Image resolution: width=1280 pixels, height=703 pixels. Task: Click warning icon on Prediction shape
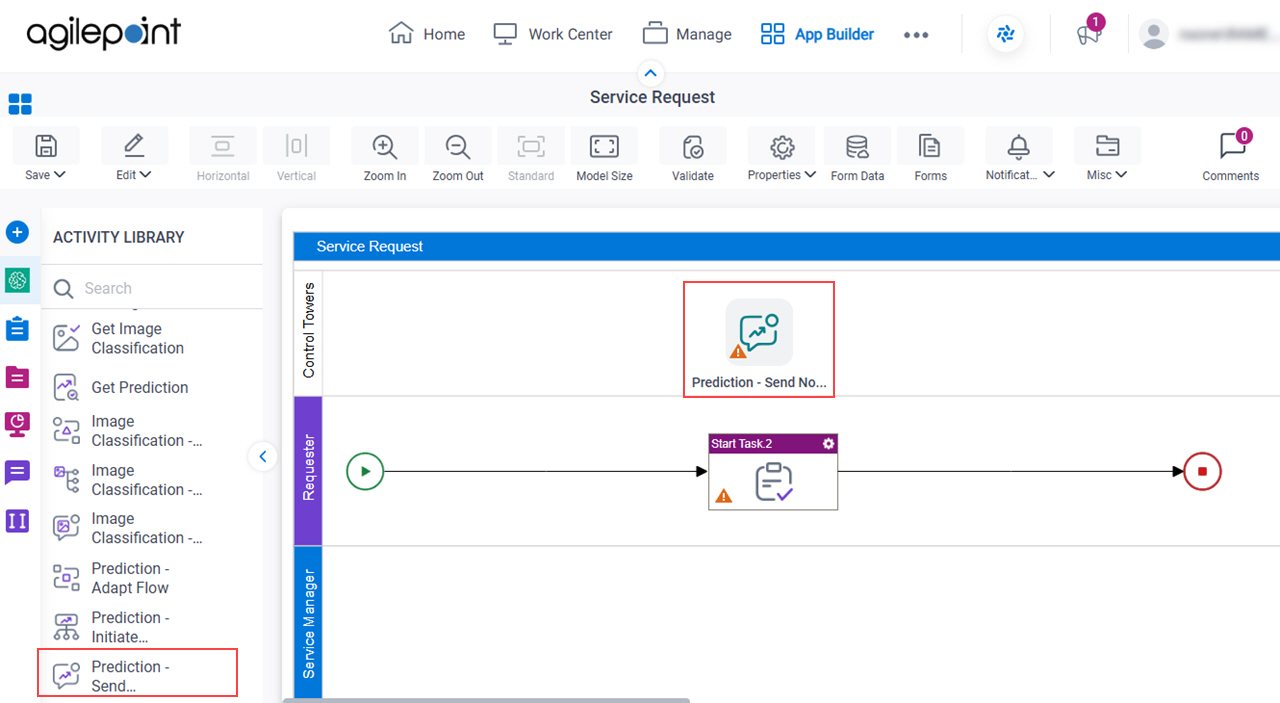[738, 351]
